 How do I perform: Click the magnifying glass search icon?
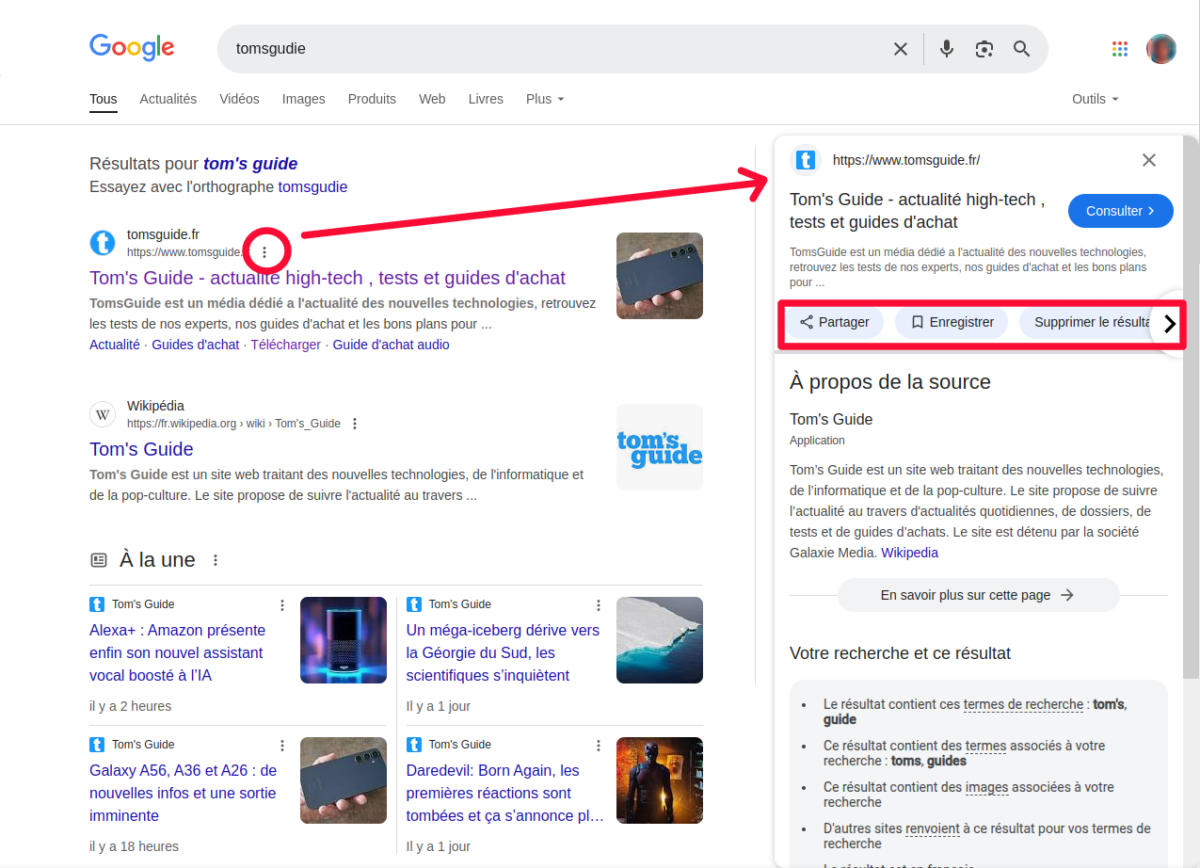1021,49
